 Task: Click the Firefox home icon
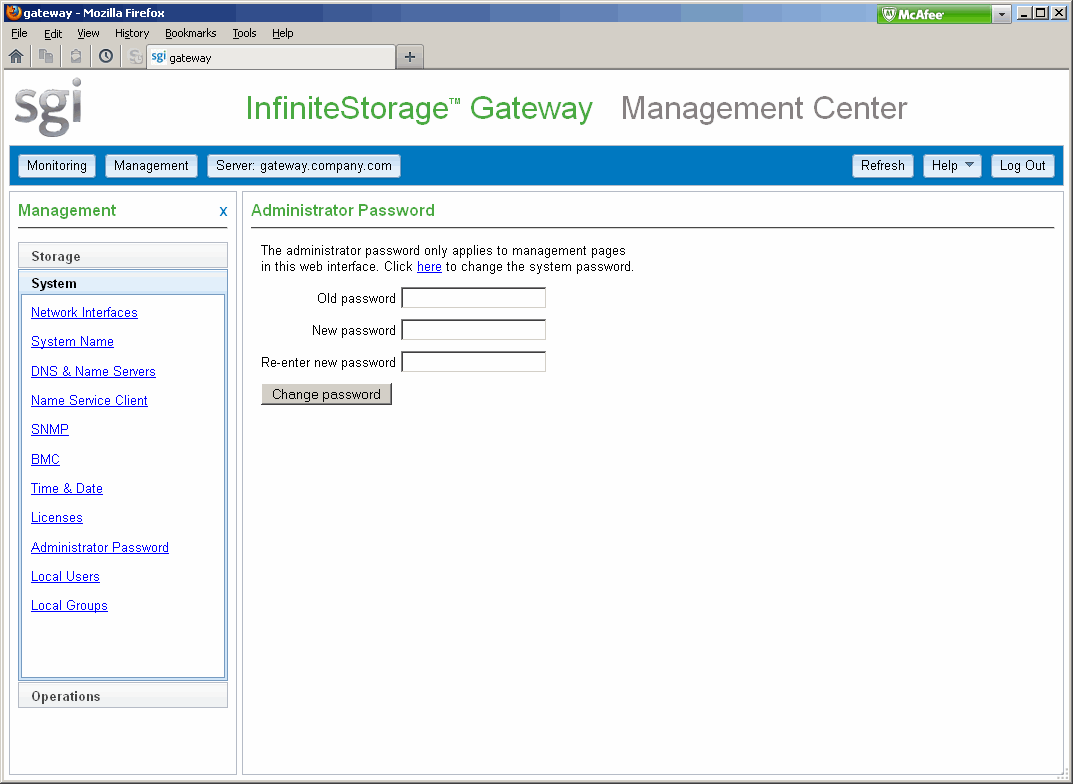(16, 57)
